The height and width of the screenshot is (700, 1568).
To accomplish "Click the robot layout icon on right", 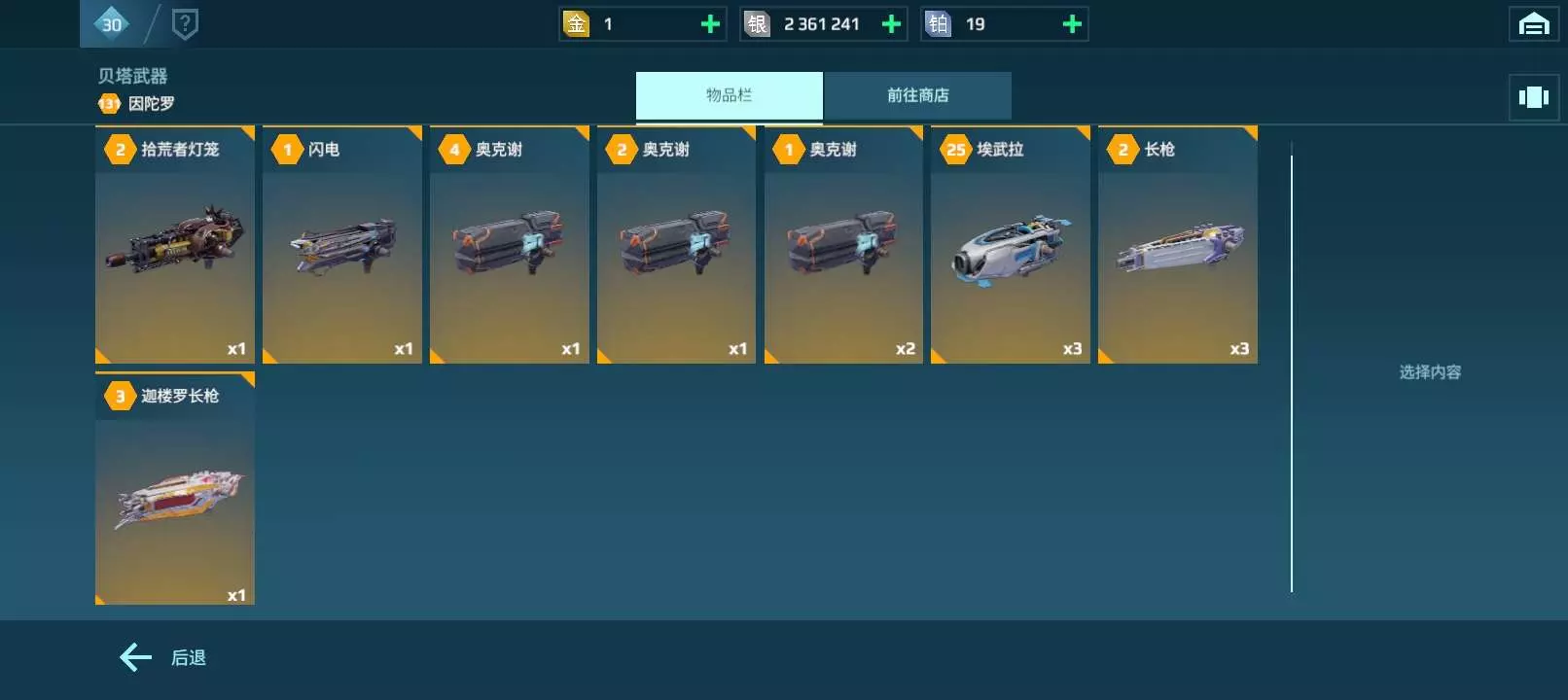I will (x=1533, y=97).
